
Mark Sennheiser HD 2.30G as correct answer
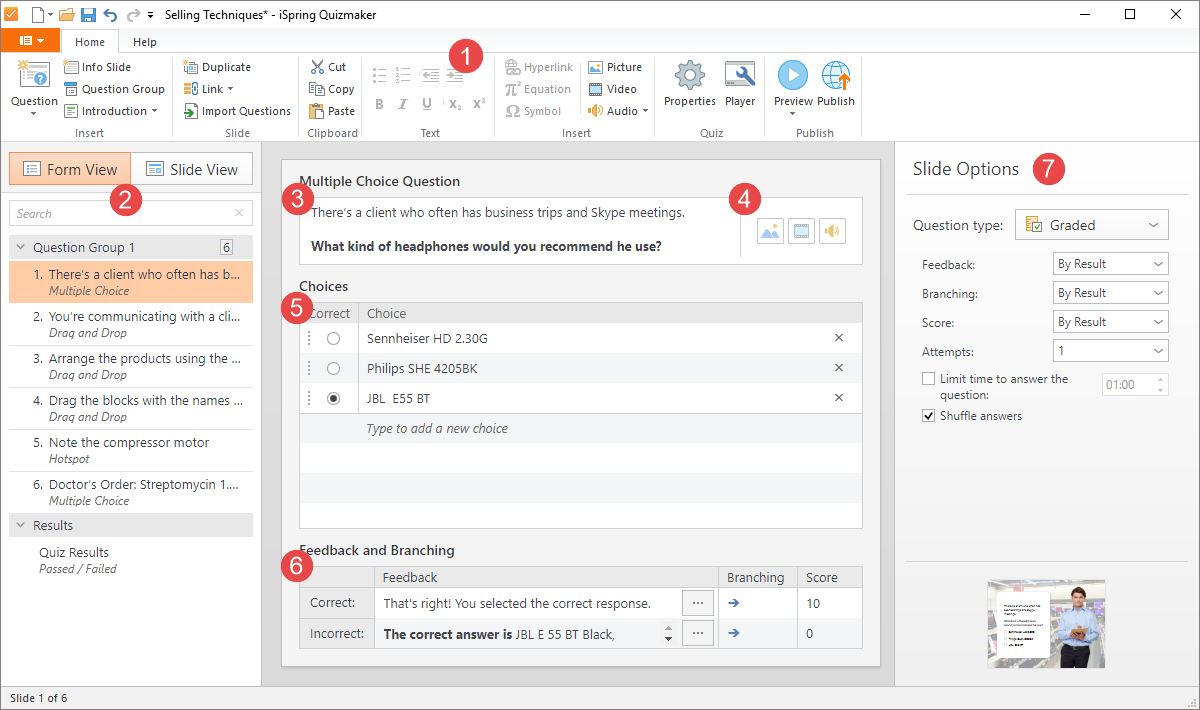[x=333, y=337]
